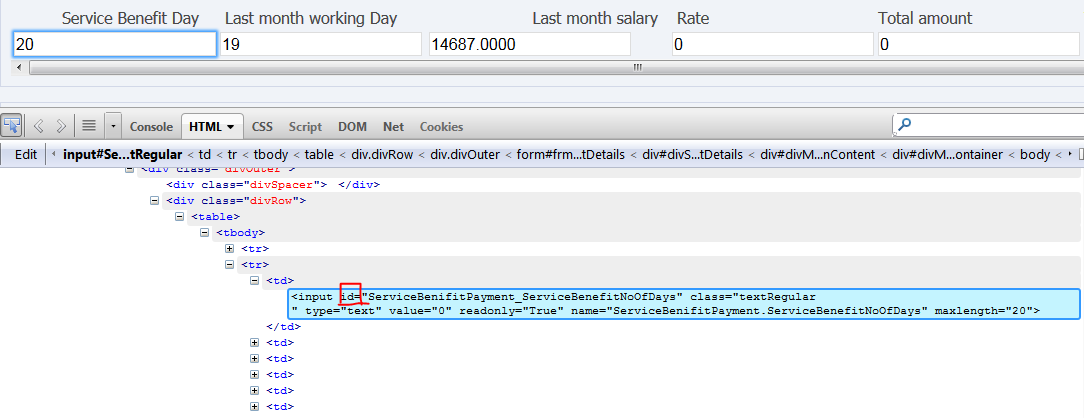Screen dimensions: 1084x418
Task: Switch to the DOM panel
Action: tap(352, 127)
